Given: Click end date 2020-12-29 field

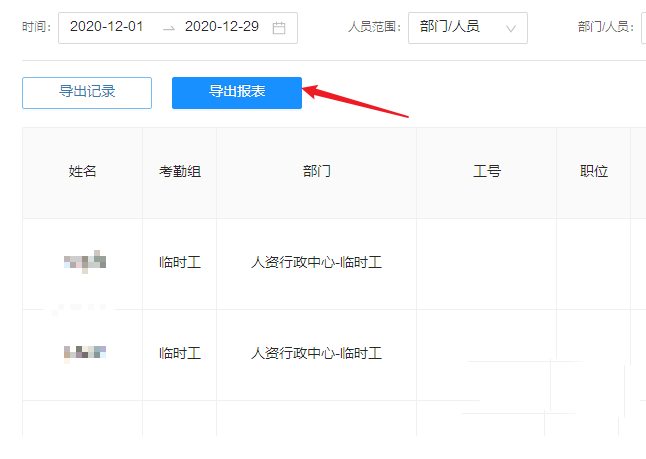Looking at the screenshot, I should (x=222, y=27).
